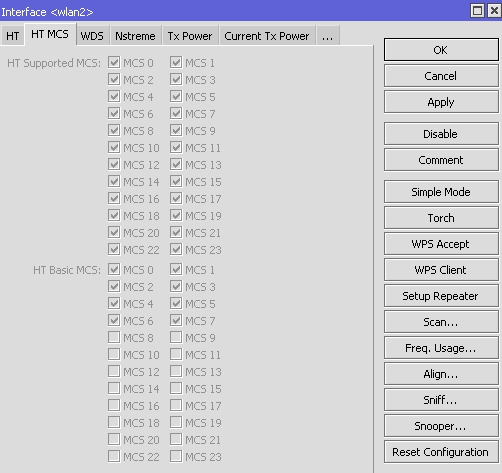Enable HT Basic MCS 15 checkbox
This screenshot has height=473, width=502.
(x=176, y=388)
